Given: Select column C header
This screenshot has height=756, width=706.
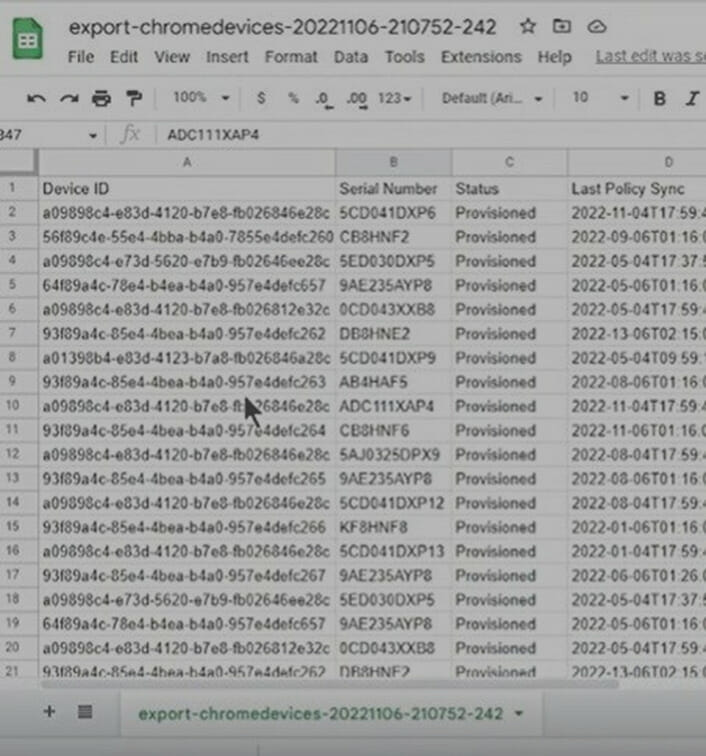Looking at the screenshot, I should click(x=509, y=162).
